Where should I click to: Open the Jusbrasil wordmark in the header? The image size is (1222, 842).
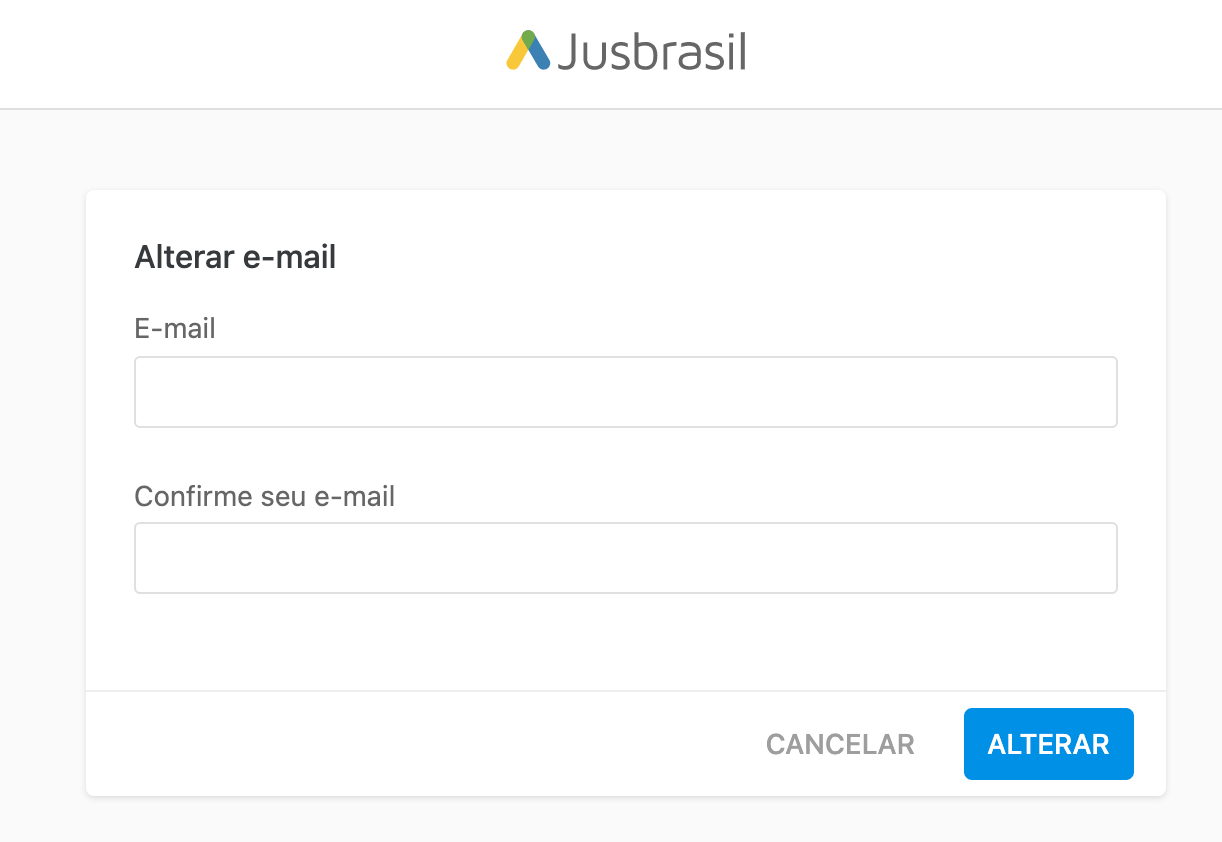[652, 51]
